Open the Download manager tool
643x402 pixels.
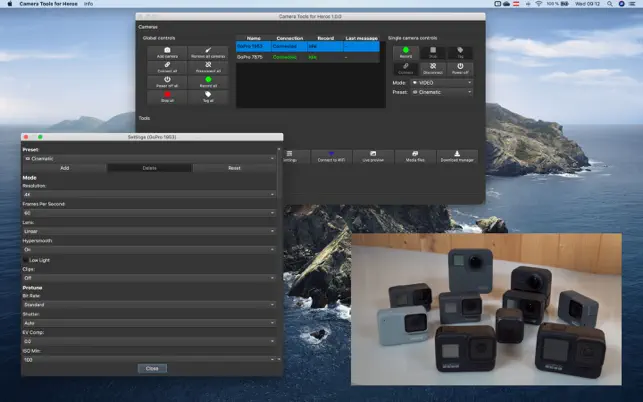coord(457,156)
